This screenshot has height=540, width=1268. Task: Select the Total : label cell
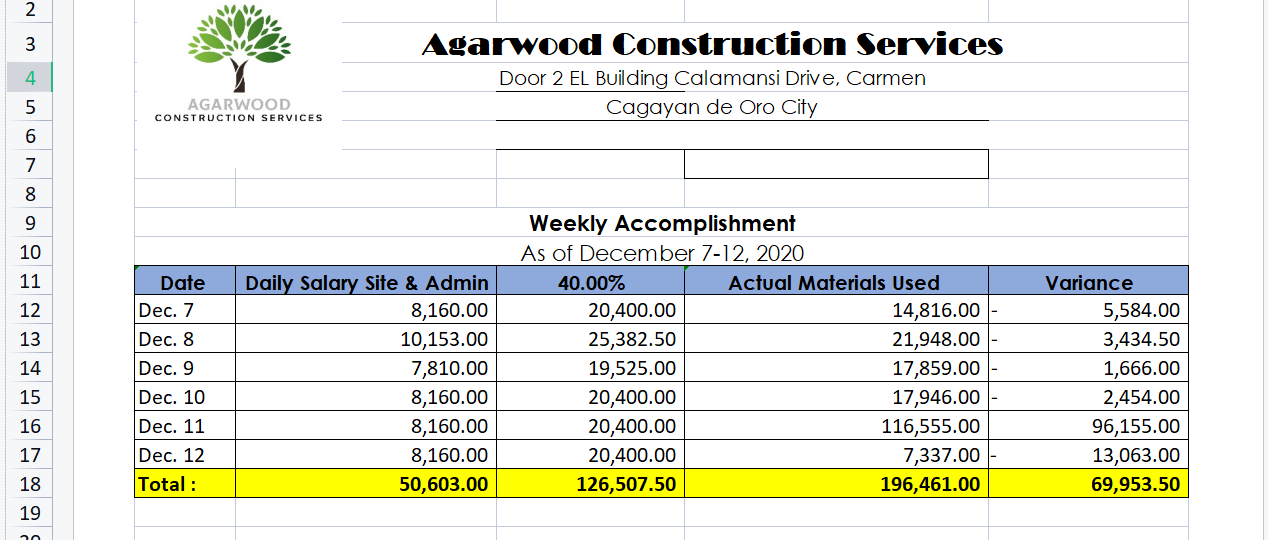tap(184, 484)
